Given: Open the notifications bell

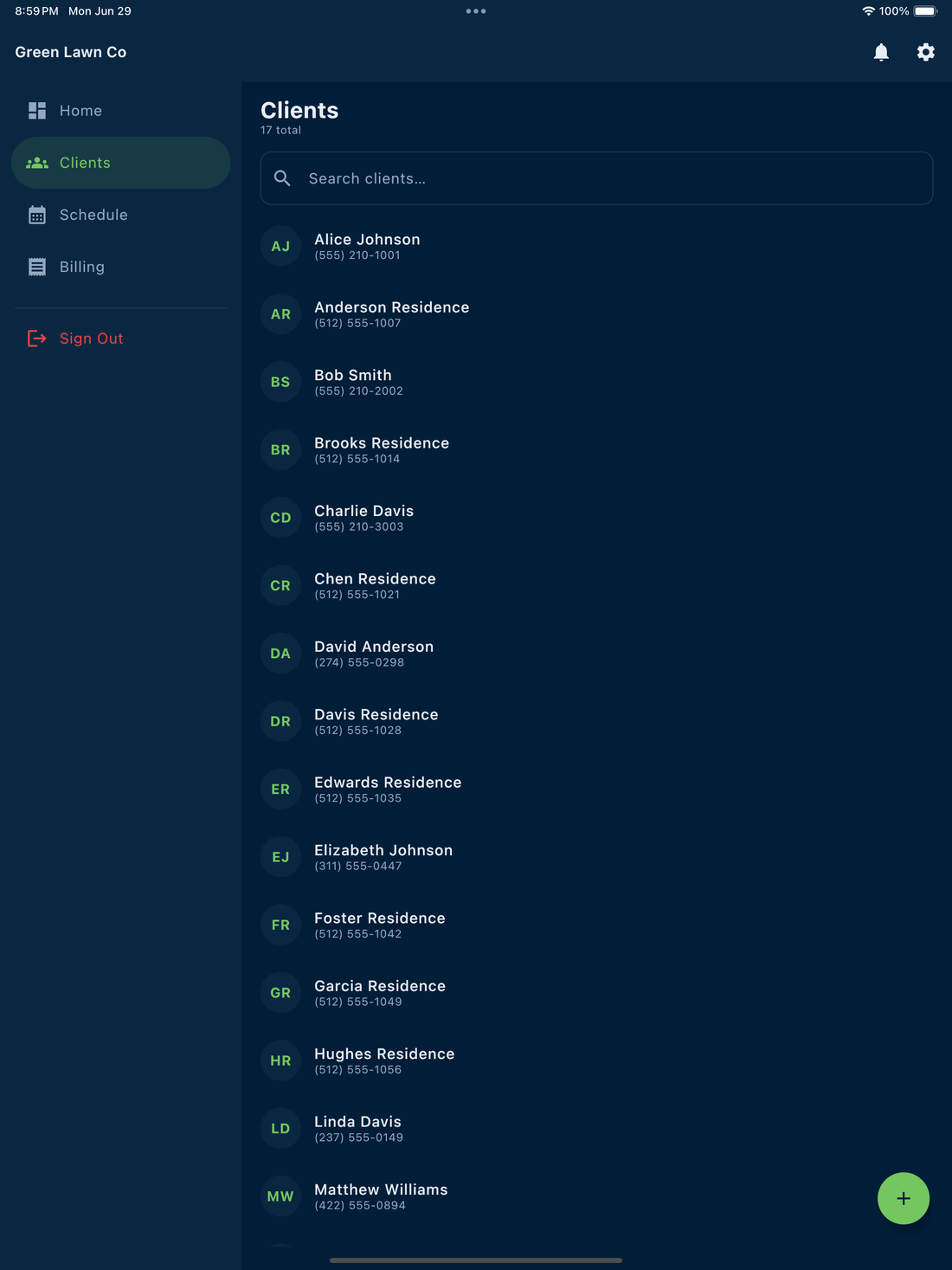Looking at the screenshot, I should coord(881,53).
